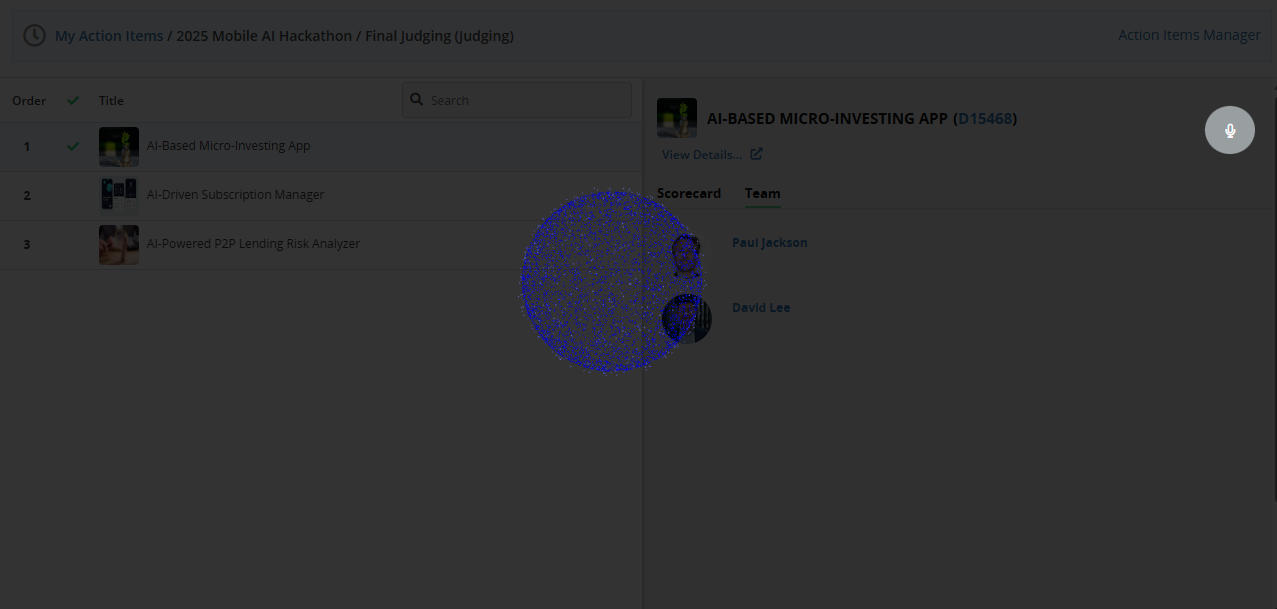The image size is (1277, 609).
Task: Go to My Action Items breadcrumb
Action: point(109,36)
